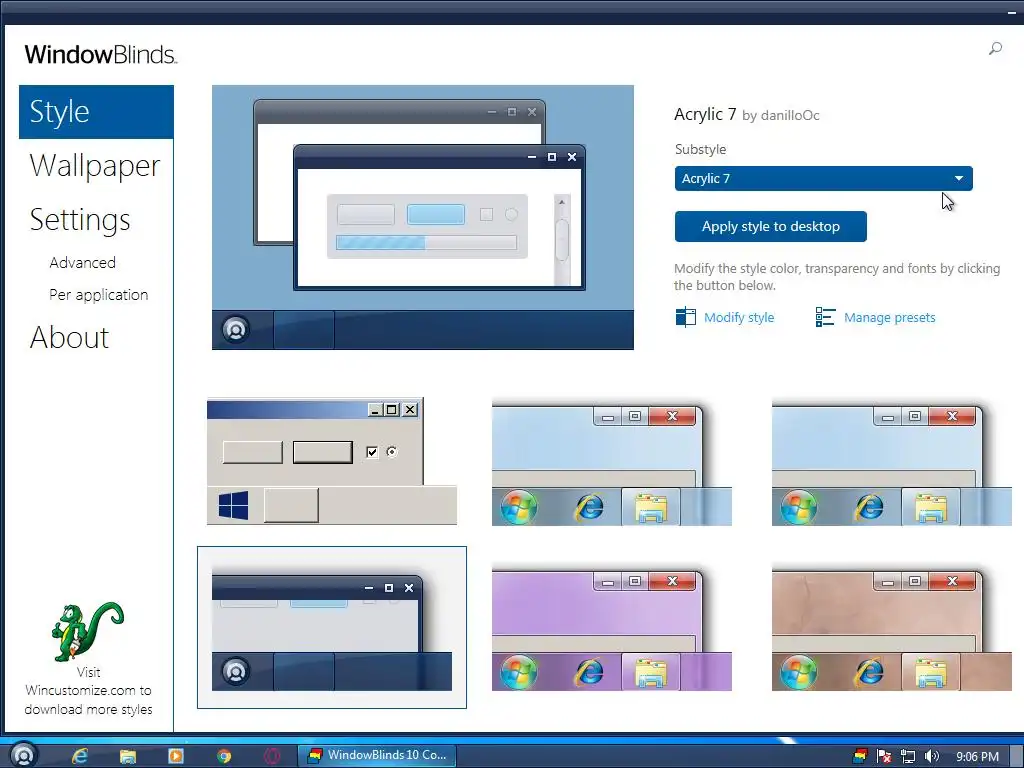Visit Wincustomize.com download more styles link
Screen dimensions: 1024x768
[88, 690]
